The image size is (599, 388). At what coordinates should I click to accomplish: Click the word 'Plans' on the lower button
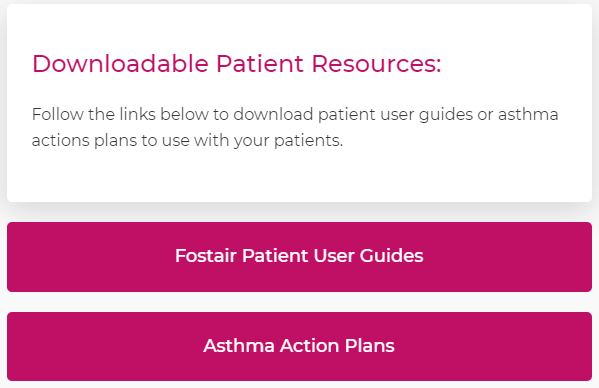[x=369, y=345]
